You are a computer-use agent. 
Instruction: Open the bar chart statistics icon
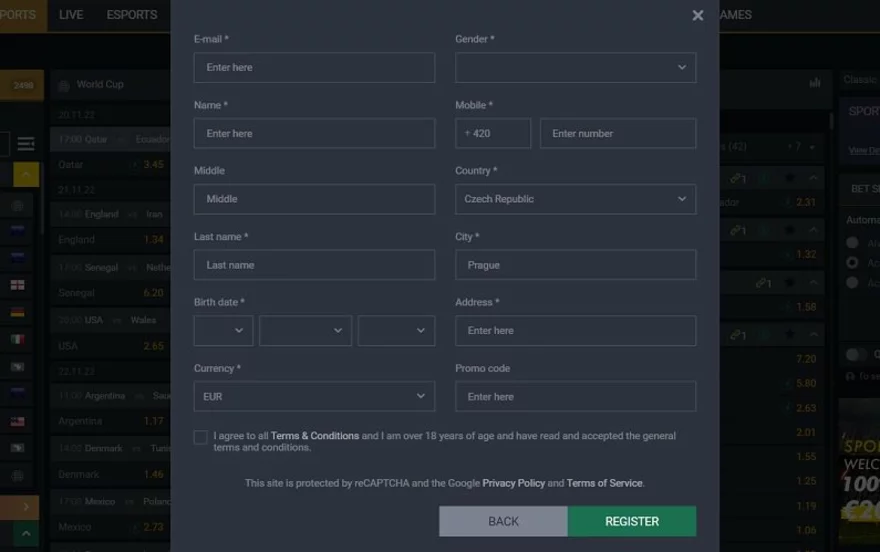[815, 83]
